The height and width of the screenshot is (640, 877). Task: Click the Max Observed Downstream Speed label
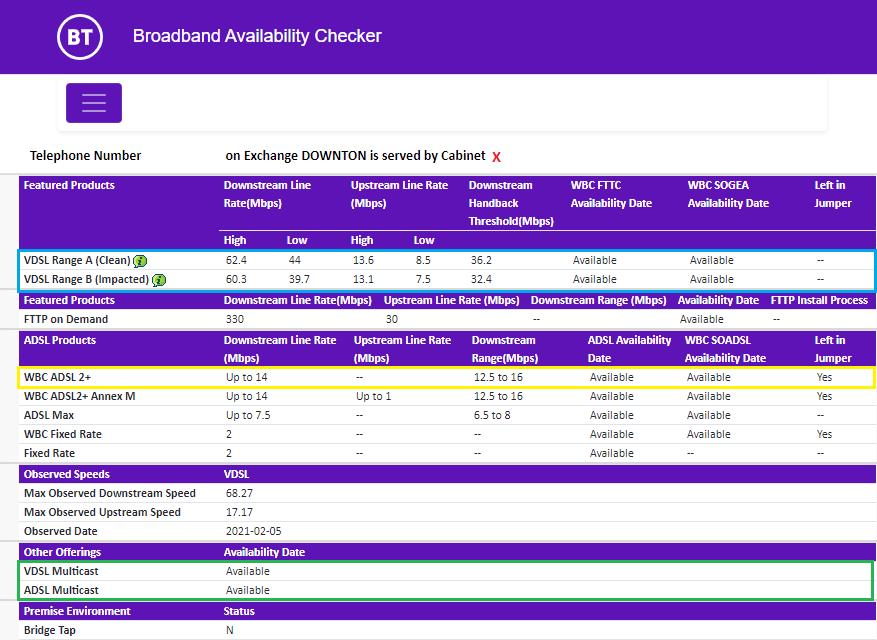pyautogui.click(x=110, y=493)
